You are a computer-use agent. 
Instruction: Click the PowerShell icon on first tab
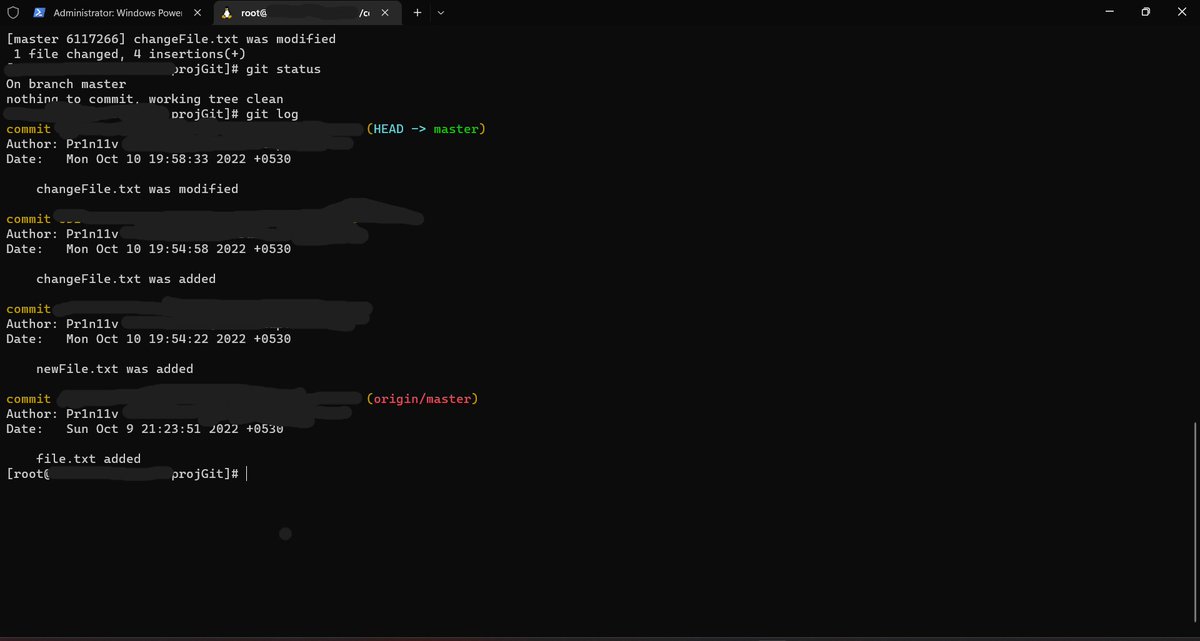[x=38, y=13]
